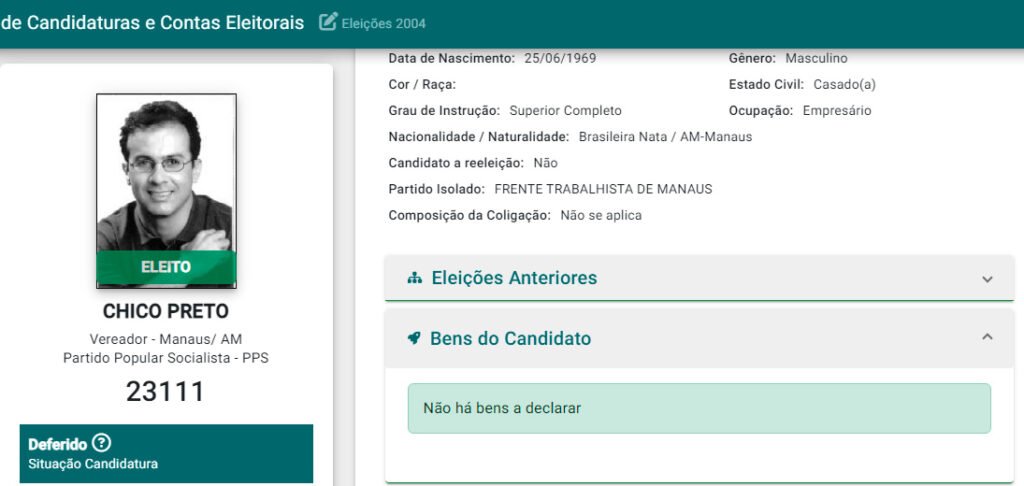Click the candidate number 23111
1024x486 pixels.
pyautogui.click(x=166, y=391)
